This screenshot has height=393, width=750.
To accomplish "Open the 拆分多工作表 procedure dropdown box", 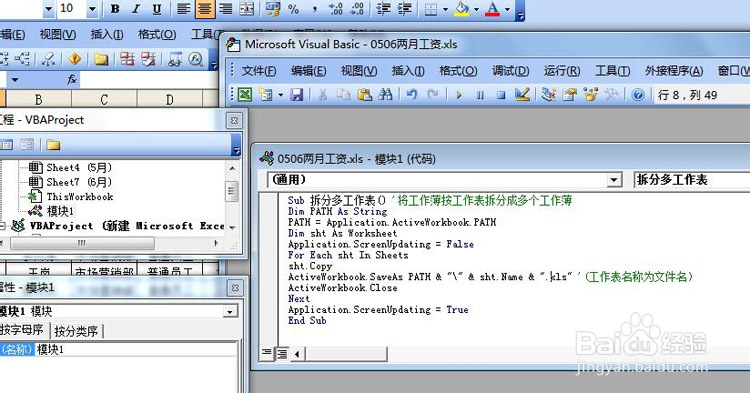I will click(692, 180).
